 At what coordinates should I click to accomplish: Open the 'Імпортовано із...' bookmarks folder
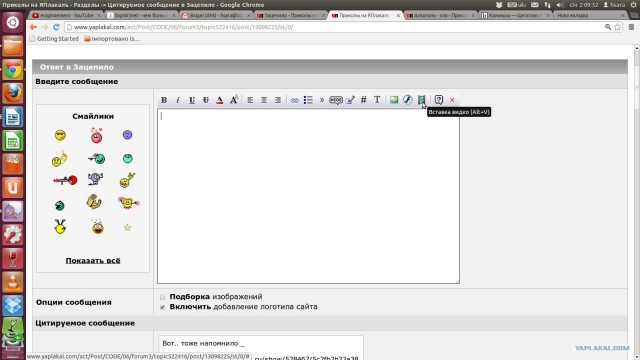(112, 39)
